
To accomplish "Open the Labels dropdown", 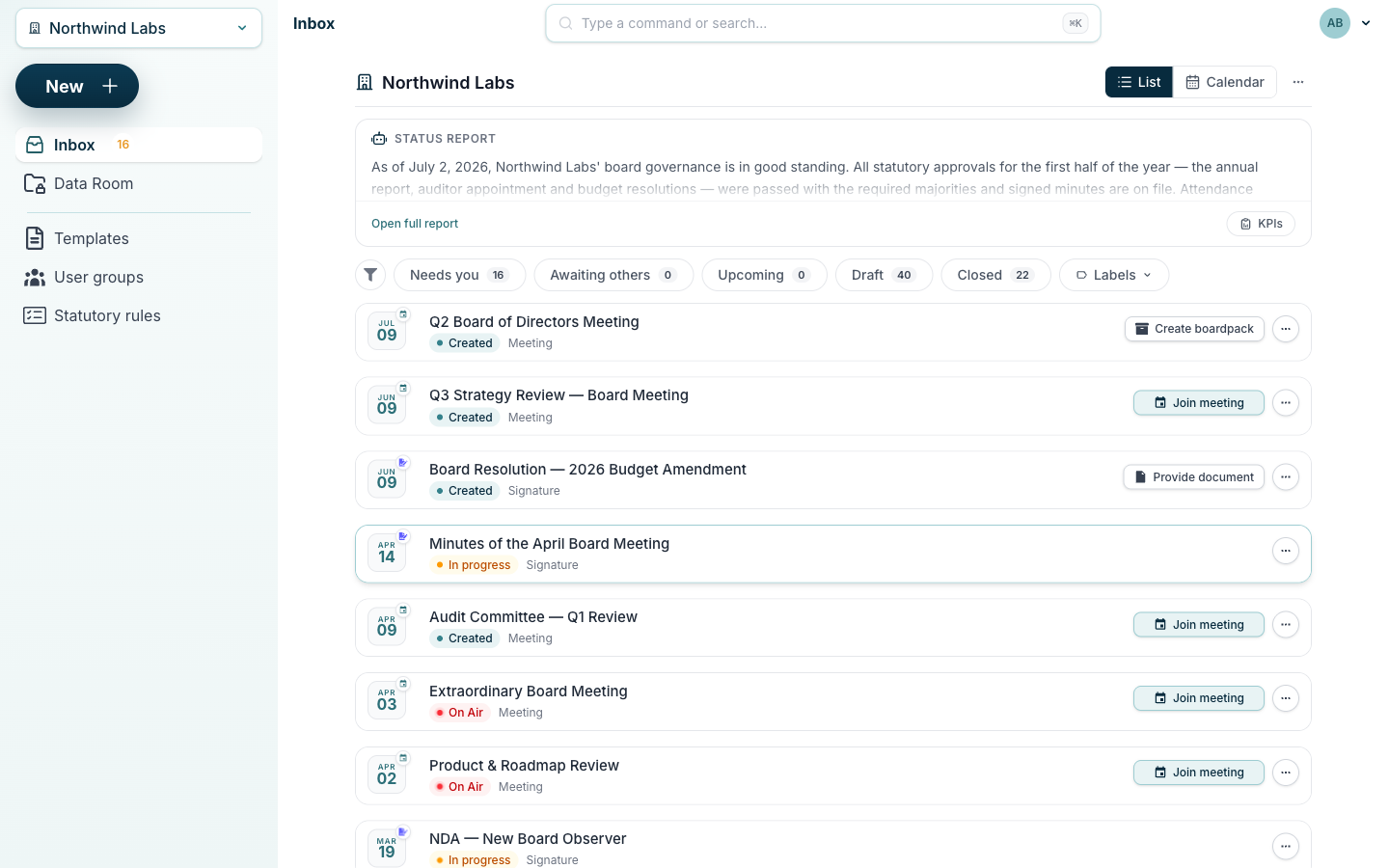I will (1114, 275).
